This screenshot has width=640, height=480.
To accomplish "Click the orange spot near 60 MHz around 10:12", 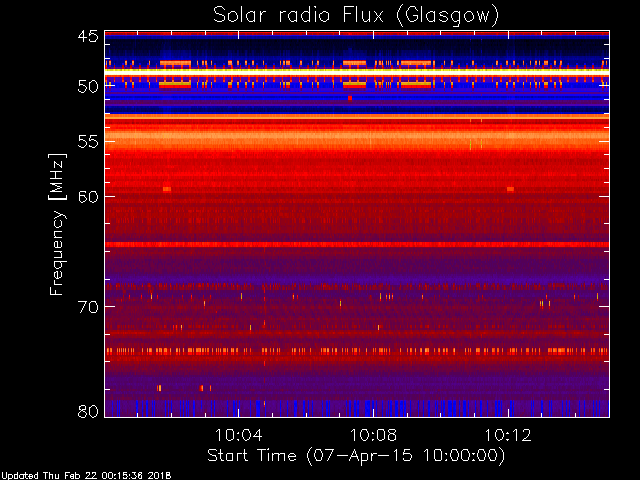I will pos(510,189).
